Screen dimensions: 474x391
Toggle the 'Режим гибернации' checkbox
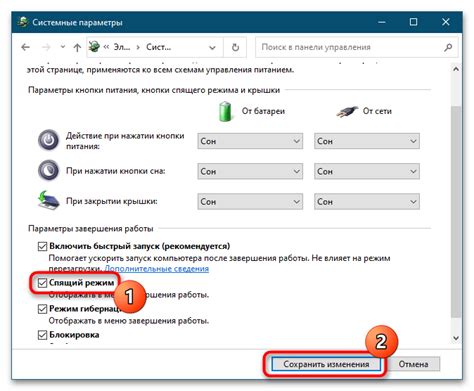42,309
